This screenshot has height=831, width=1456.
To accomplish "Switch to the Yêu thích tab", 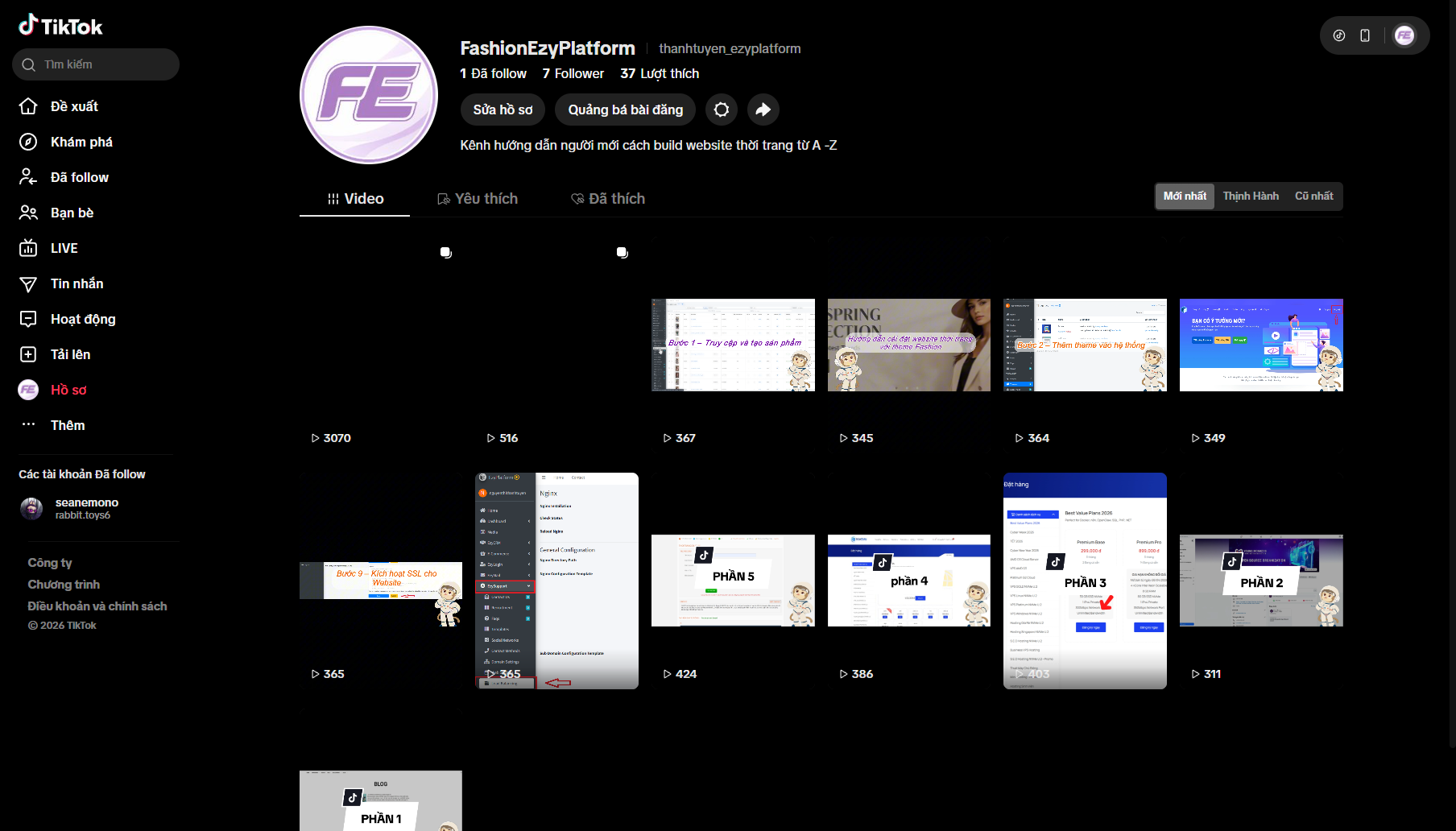I will (x=478, y=199).
